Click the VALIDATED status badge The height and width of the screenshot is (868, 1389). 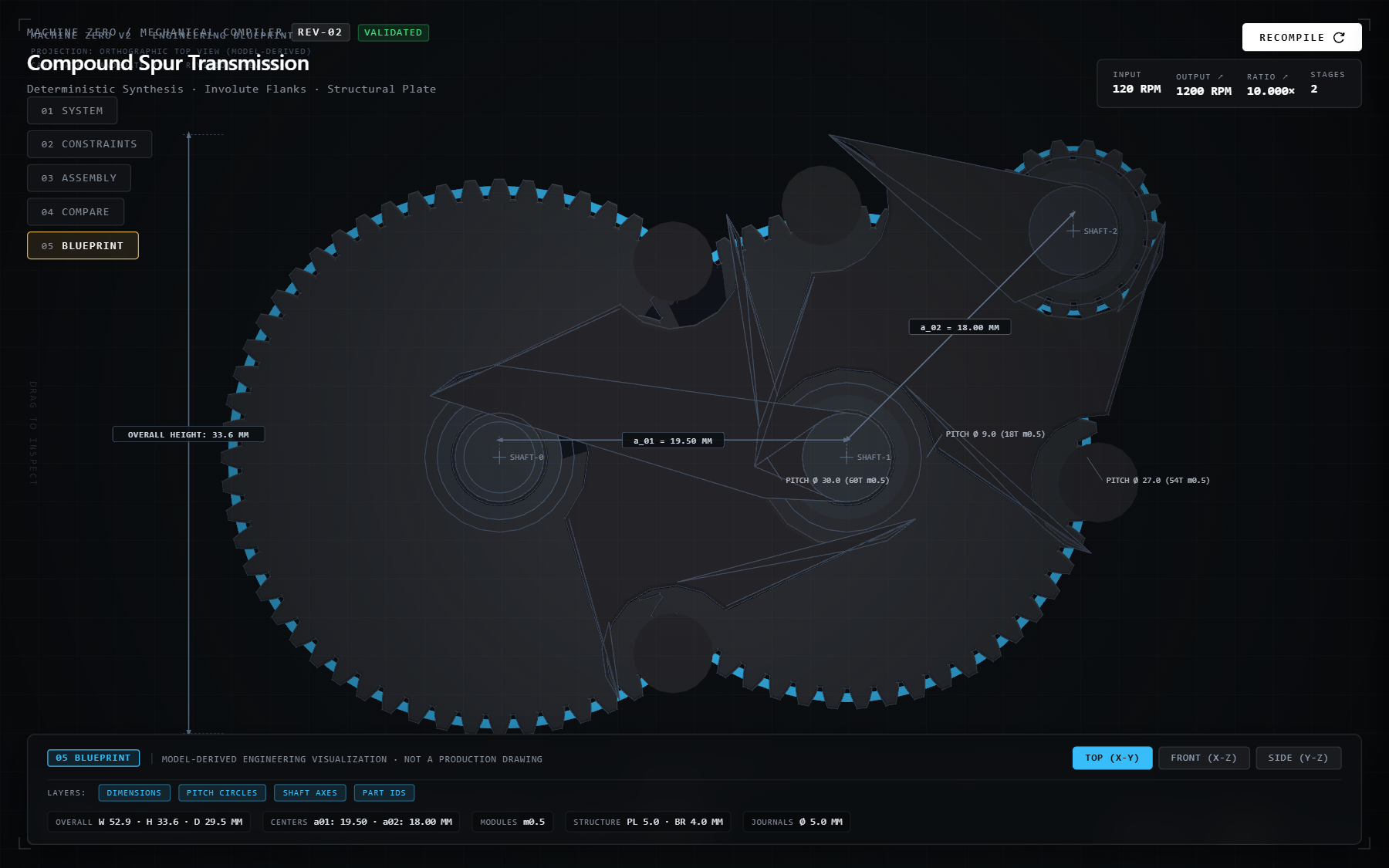click(x=394, y=32)
